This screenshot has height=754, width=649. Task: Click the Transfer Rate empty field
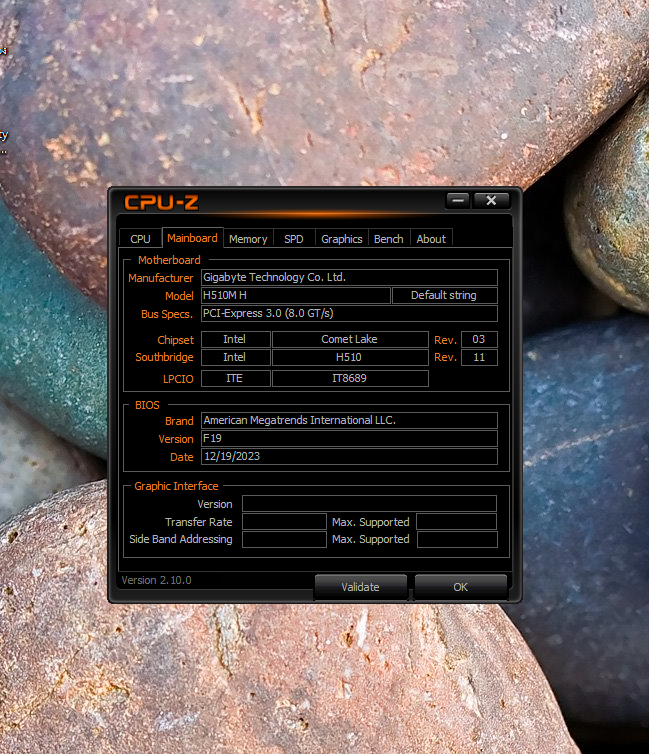[x=284, y=522]
